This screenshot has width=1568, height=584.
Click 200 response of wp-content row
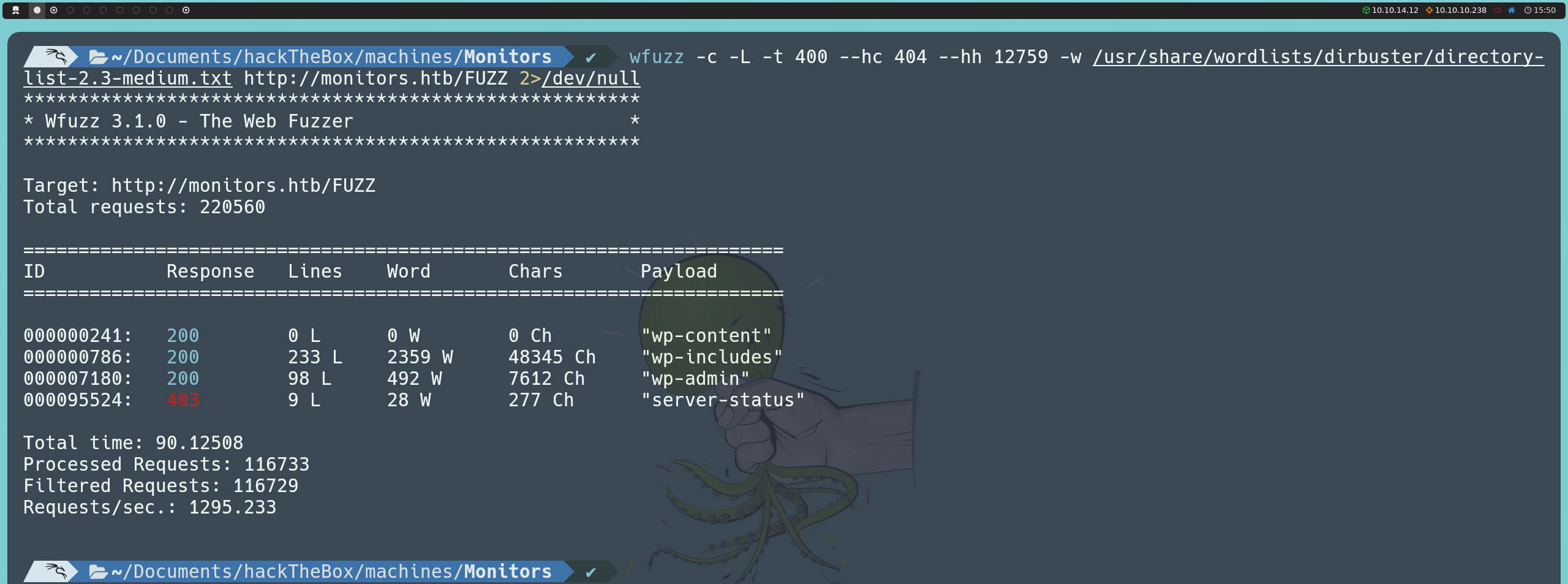(x=183, y=336)
